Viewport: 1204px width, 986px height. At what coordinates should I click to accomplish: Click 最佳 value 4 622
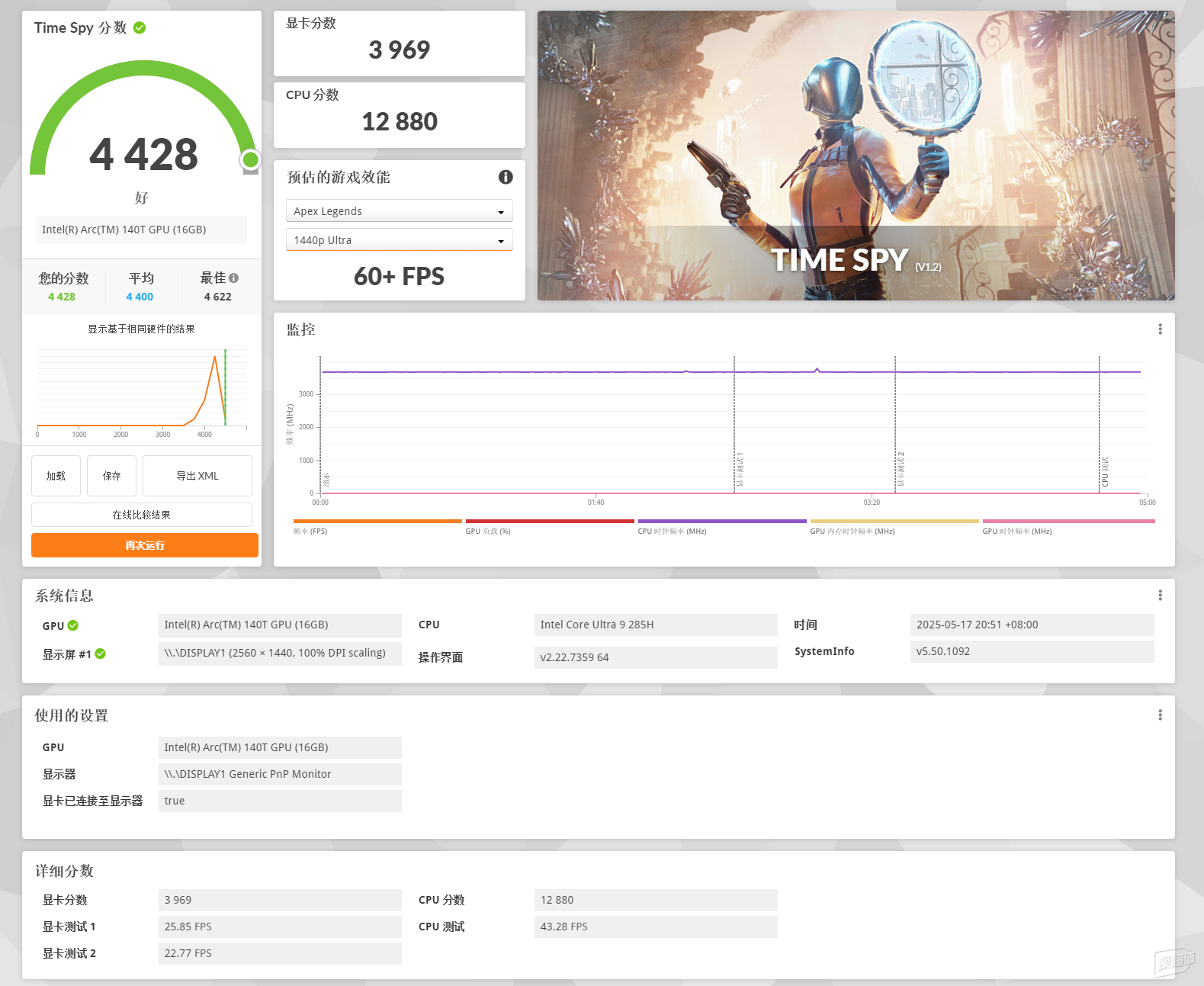217,297
